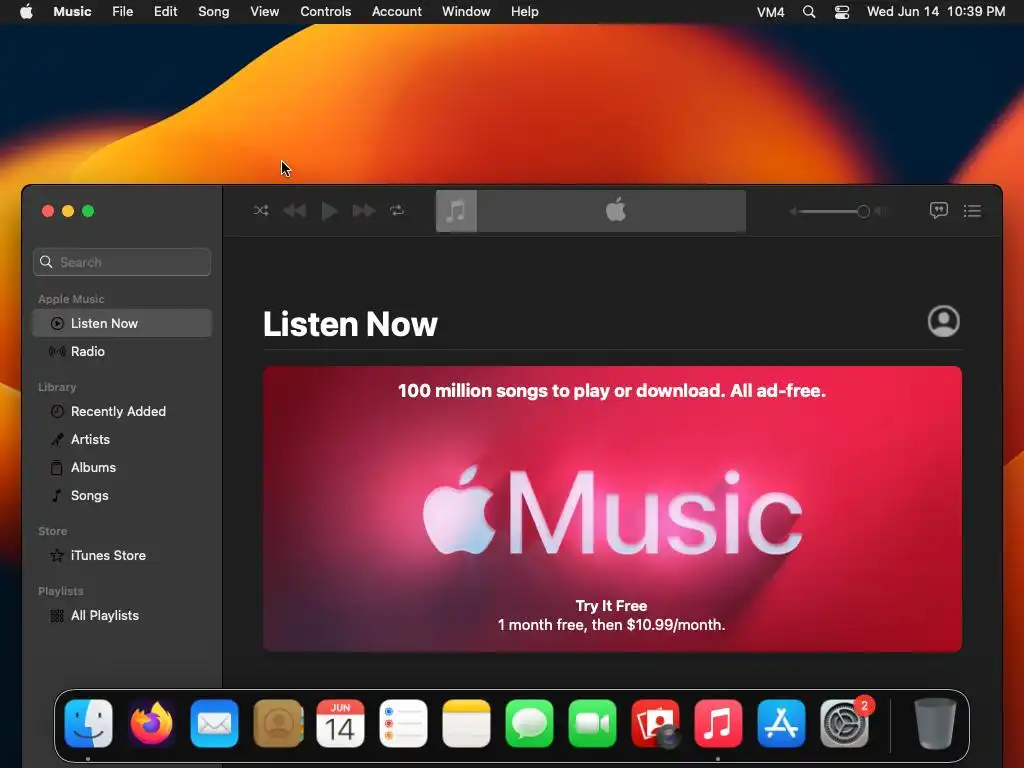Viewport: 1024px width, 768px height.
Task: Open the Trash in the Dock
Action: coord(935,724)
